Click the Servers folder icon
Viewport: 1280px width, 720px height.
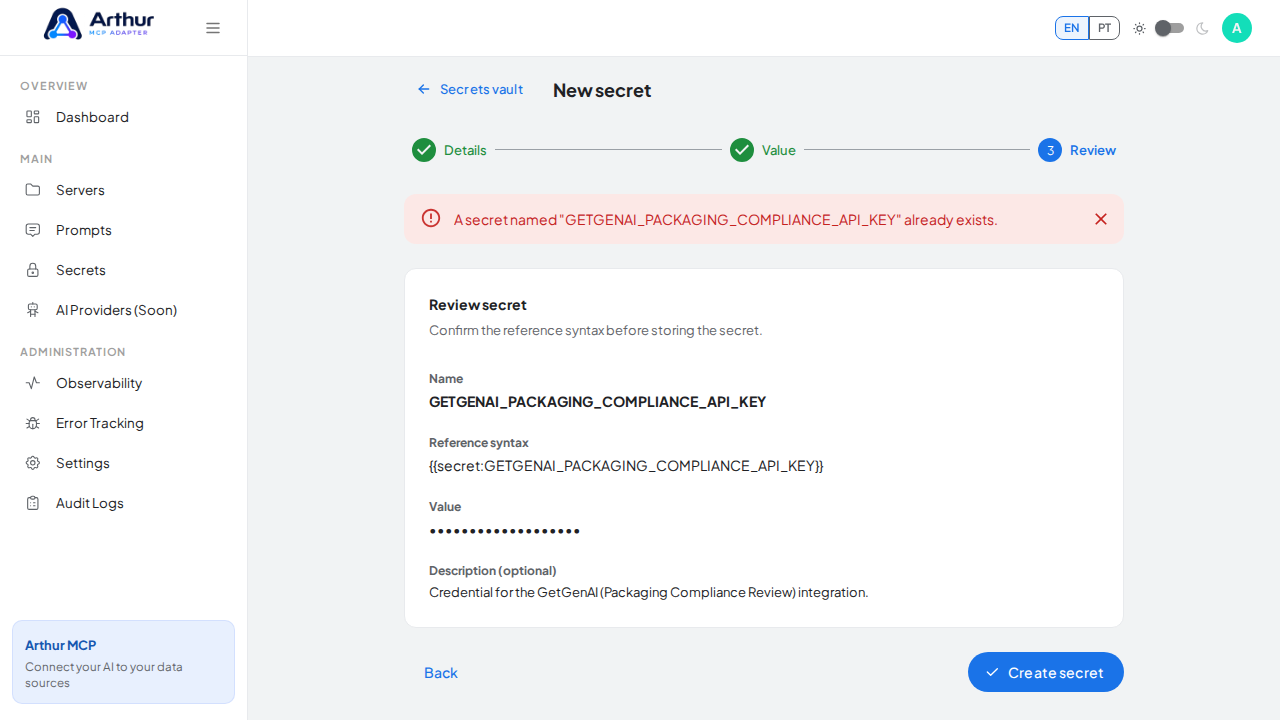33,190
